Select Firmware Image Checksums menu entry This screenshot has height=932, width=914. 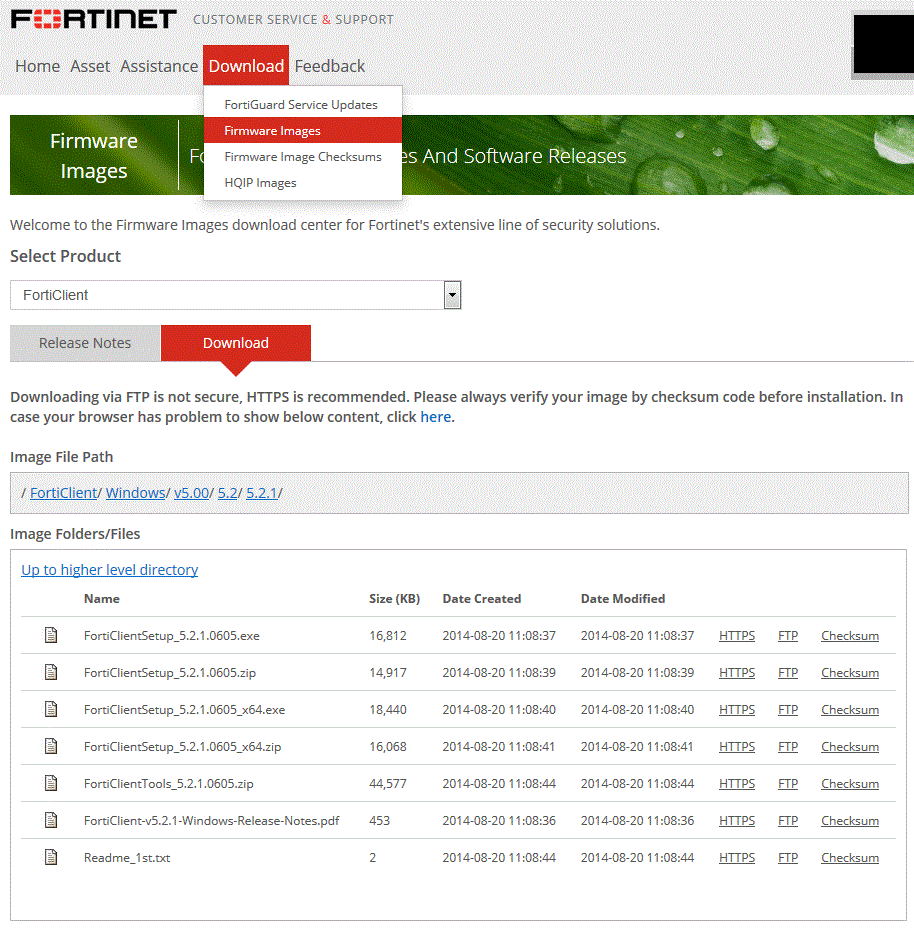pyautogui.click(x=302, y=156)
